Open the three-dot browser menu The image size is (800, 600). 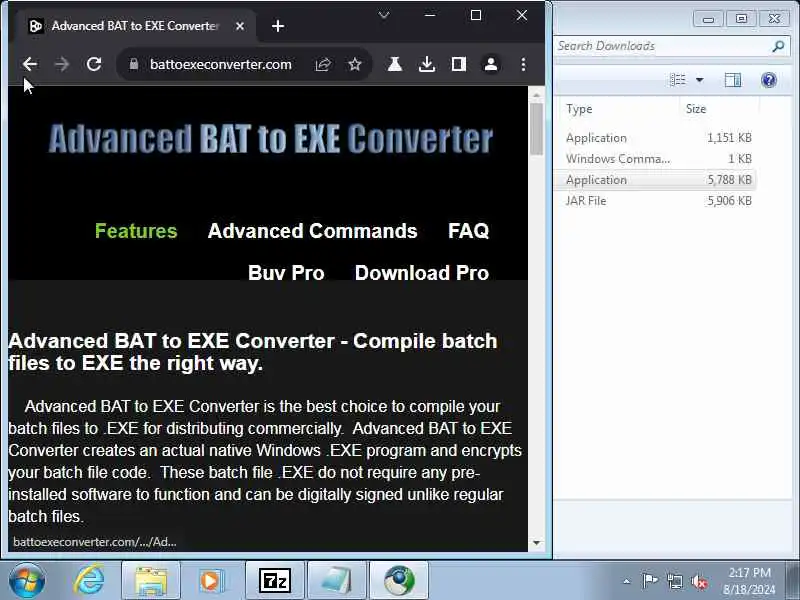523,64
